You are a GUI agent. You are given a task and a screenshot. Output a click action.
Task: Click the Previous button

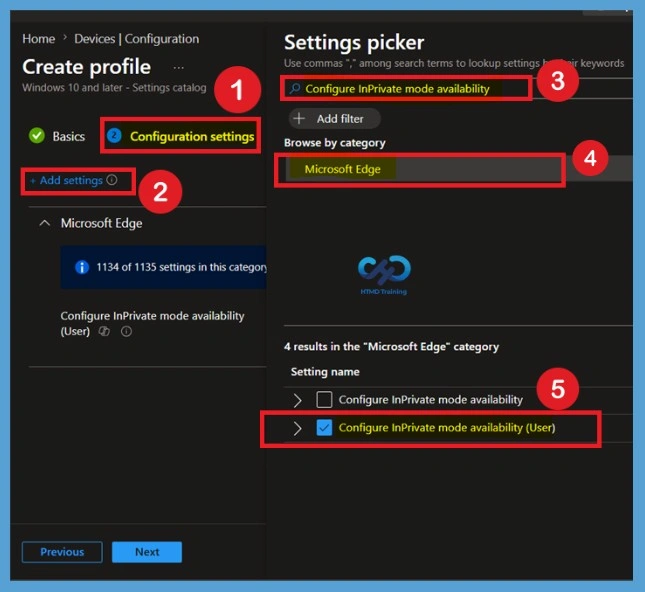(62, 552)
